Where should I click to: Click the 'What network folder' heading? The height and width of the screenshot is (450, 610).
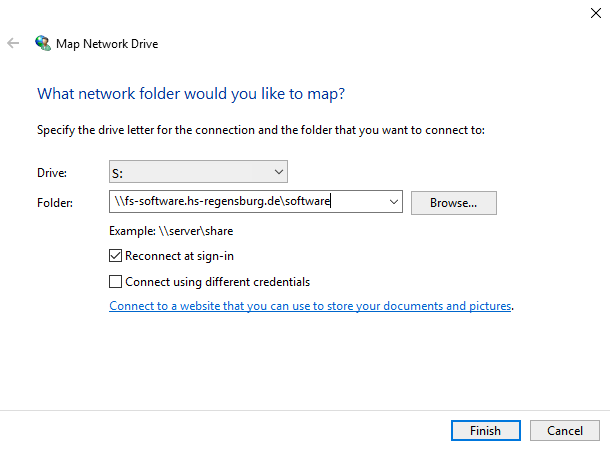point(191,93)
